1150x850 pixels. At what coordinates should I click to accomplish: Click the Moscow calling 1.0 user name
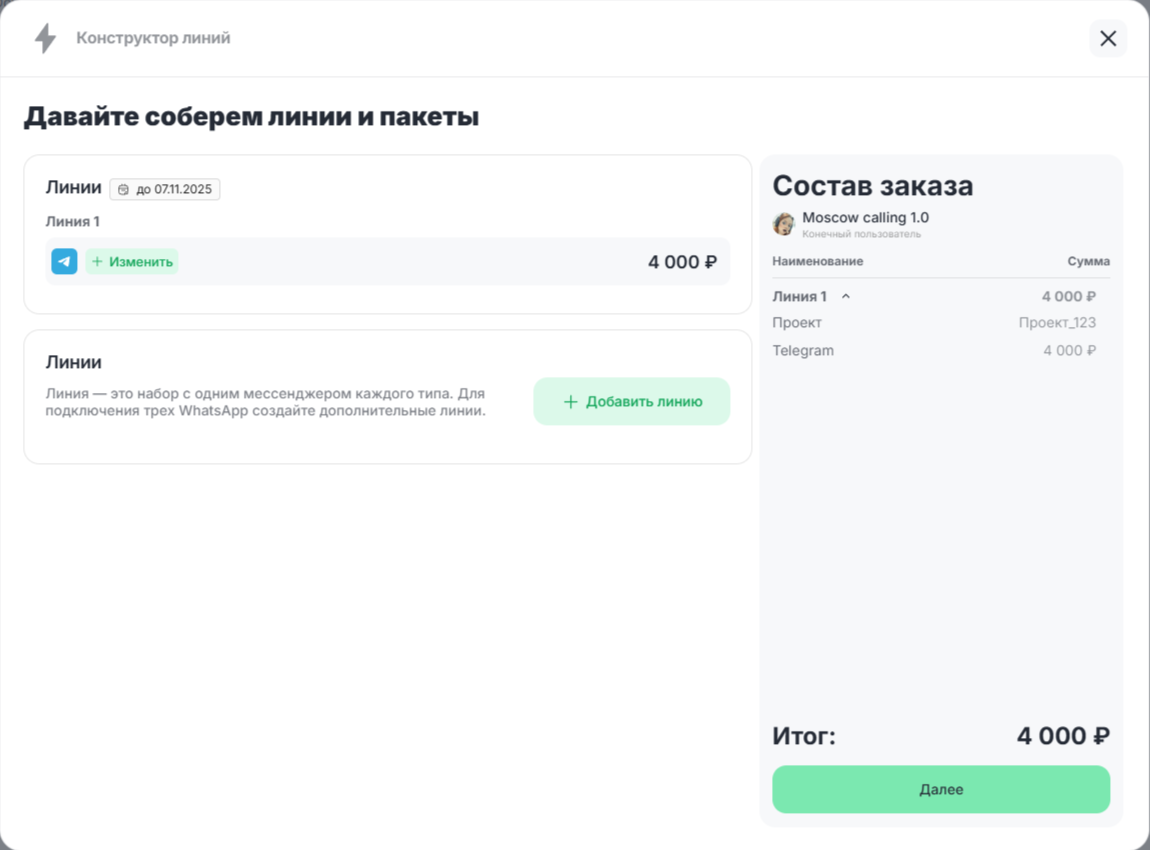tap(865, 217)
